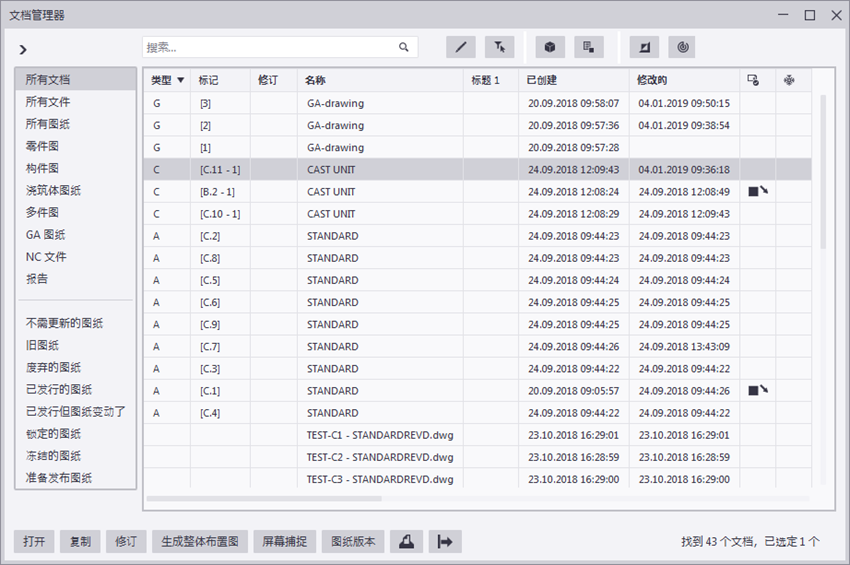Click the magnifier search icon
850x565 pixels.
pyautogui.click(x=404, y=47)
